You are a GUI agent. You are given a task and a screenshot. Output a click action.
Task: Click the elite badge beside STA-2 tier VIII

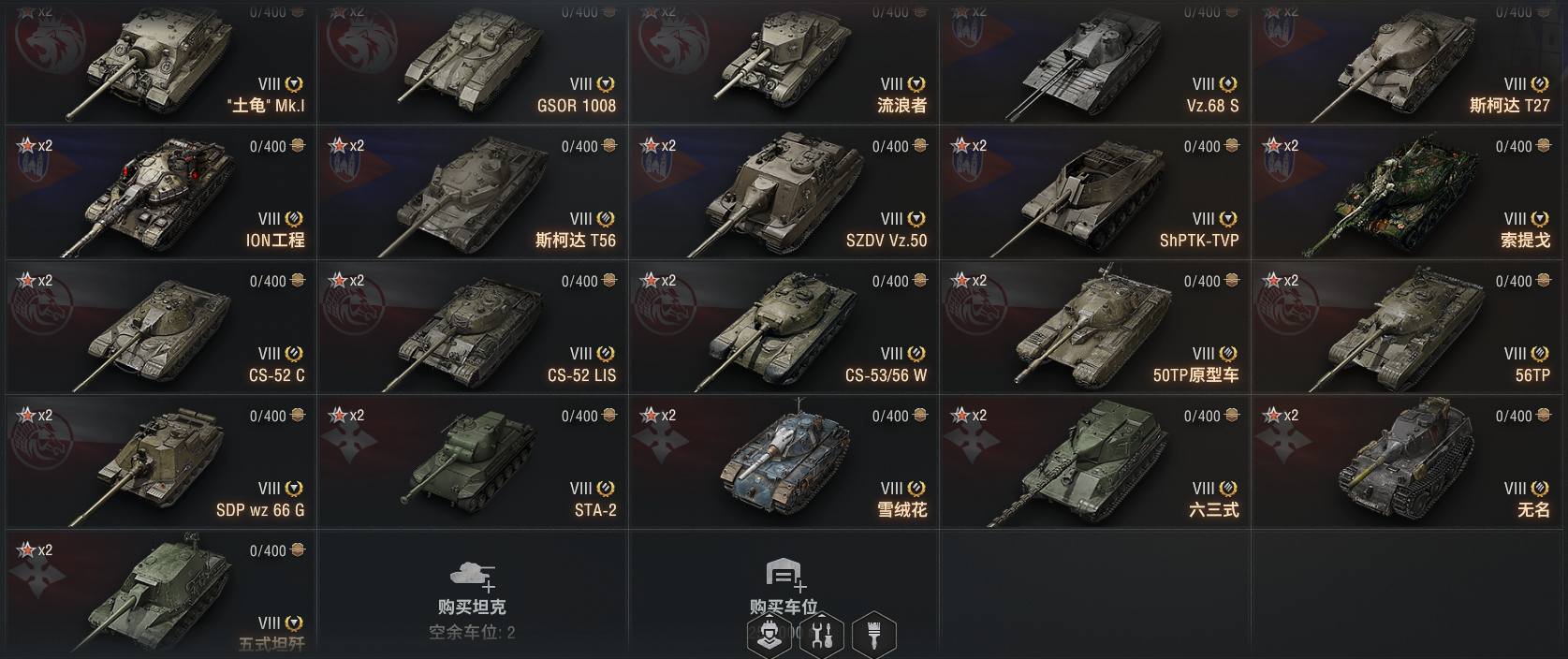[606, 489]
